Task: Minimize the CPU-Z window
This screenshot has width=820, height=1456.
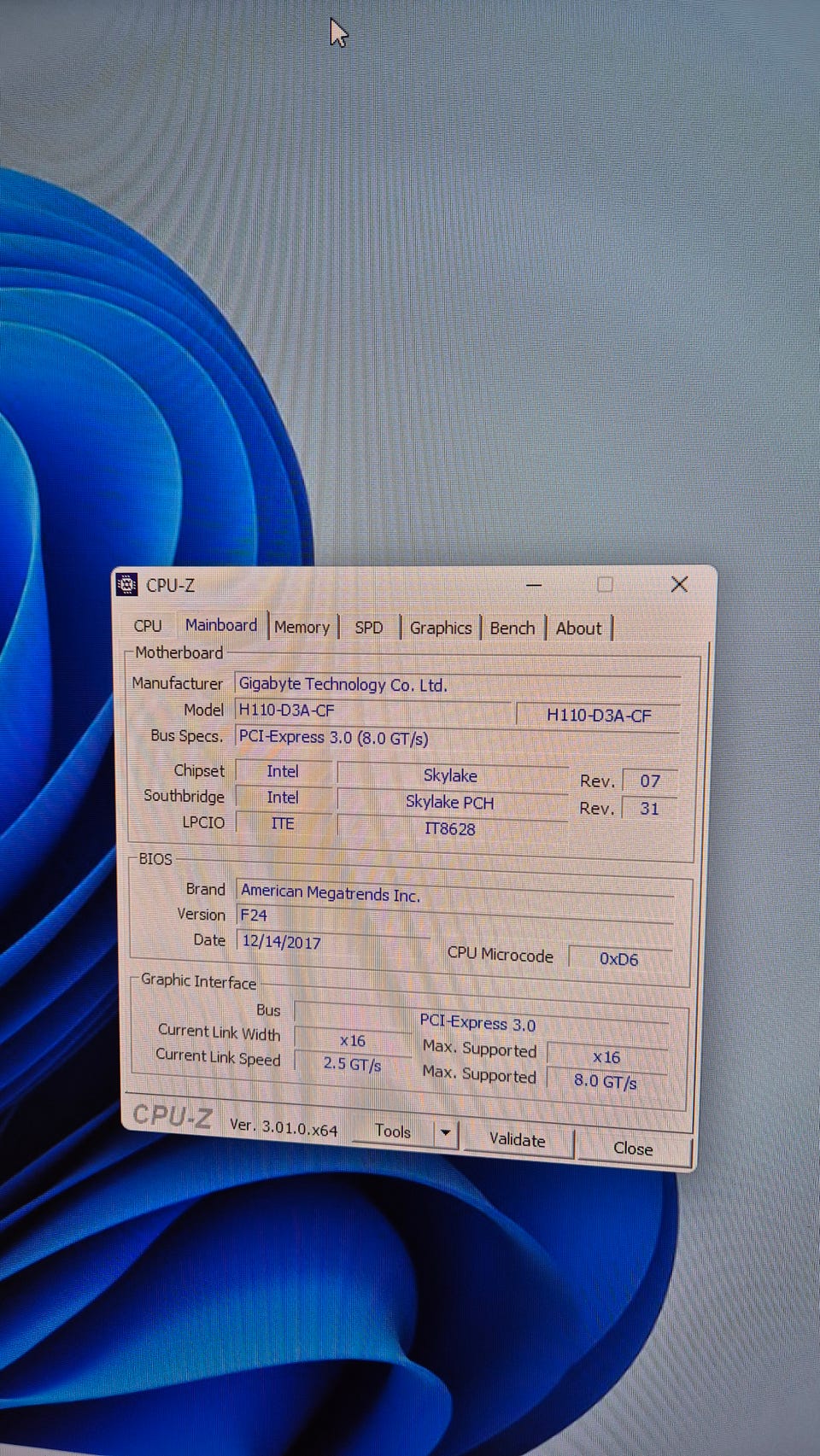Action: pyautogui.click(x=534, y=585)
